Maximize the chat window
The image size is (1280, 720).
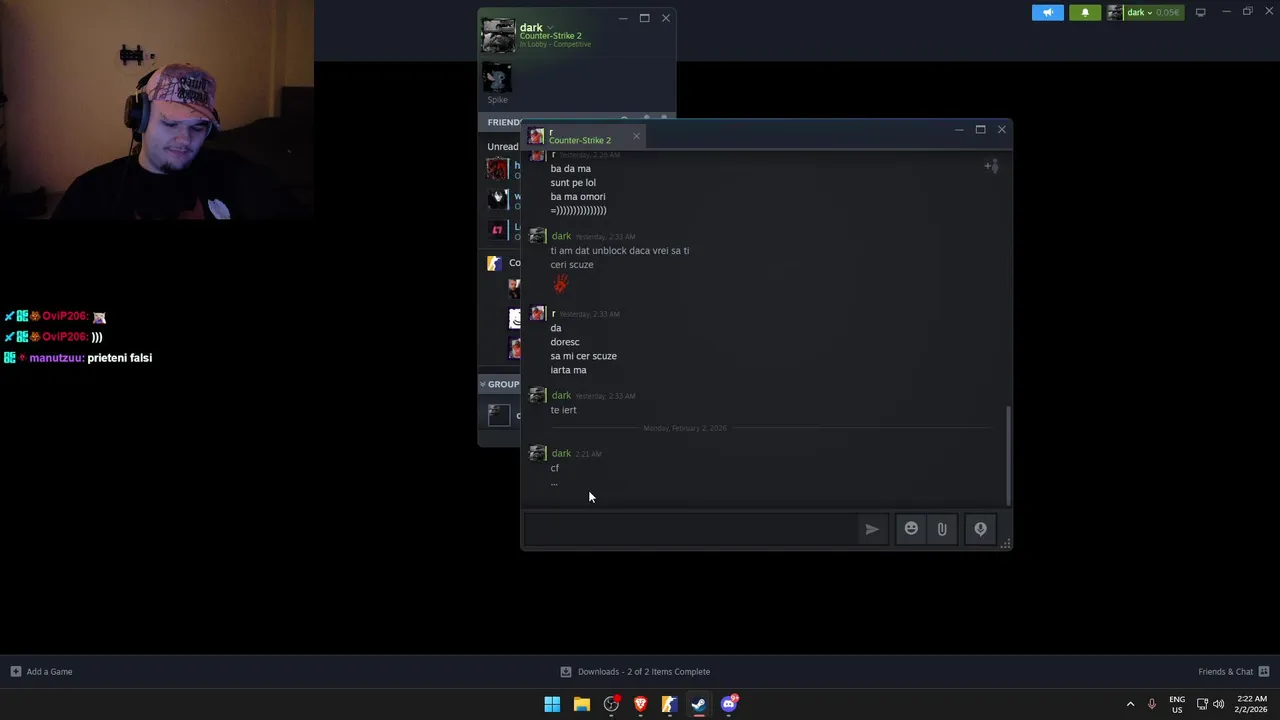coord(980,129)
